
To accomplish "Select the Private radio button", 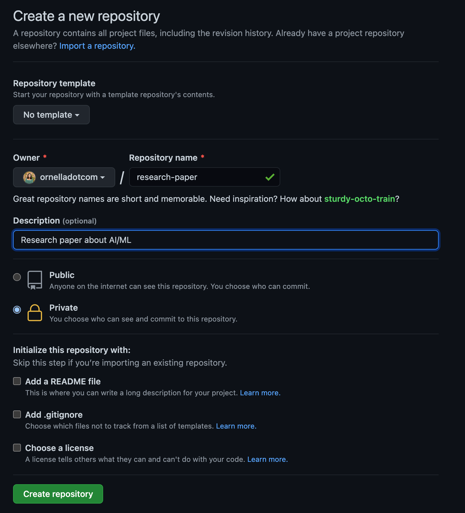I will [17, 310].
